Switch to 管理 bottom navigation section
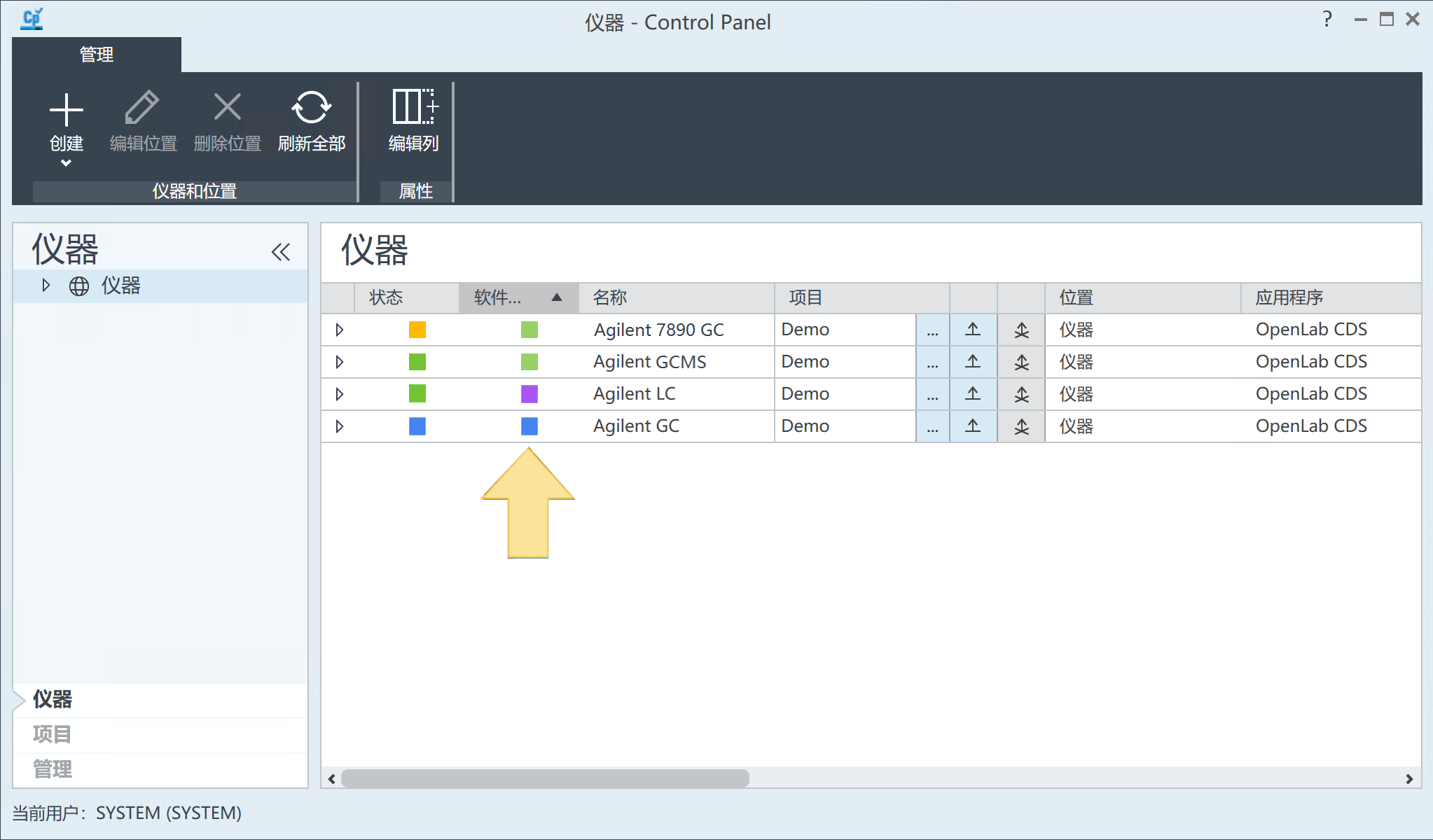1433x840 pixels. pyautogui.click(x=160, y=769)
